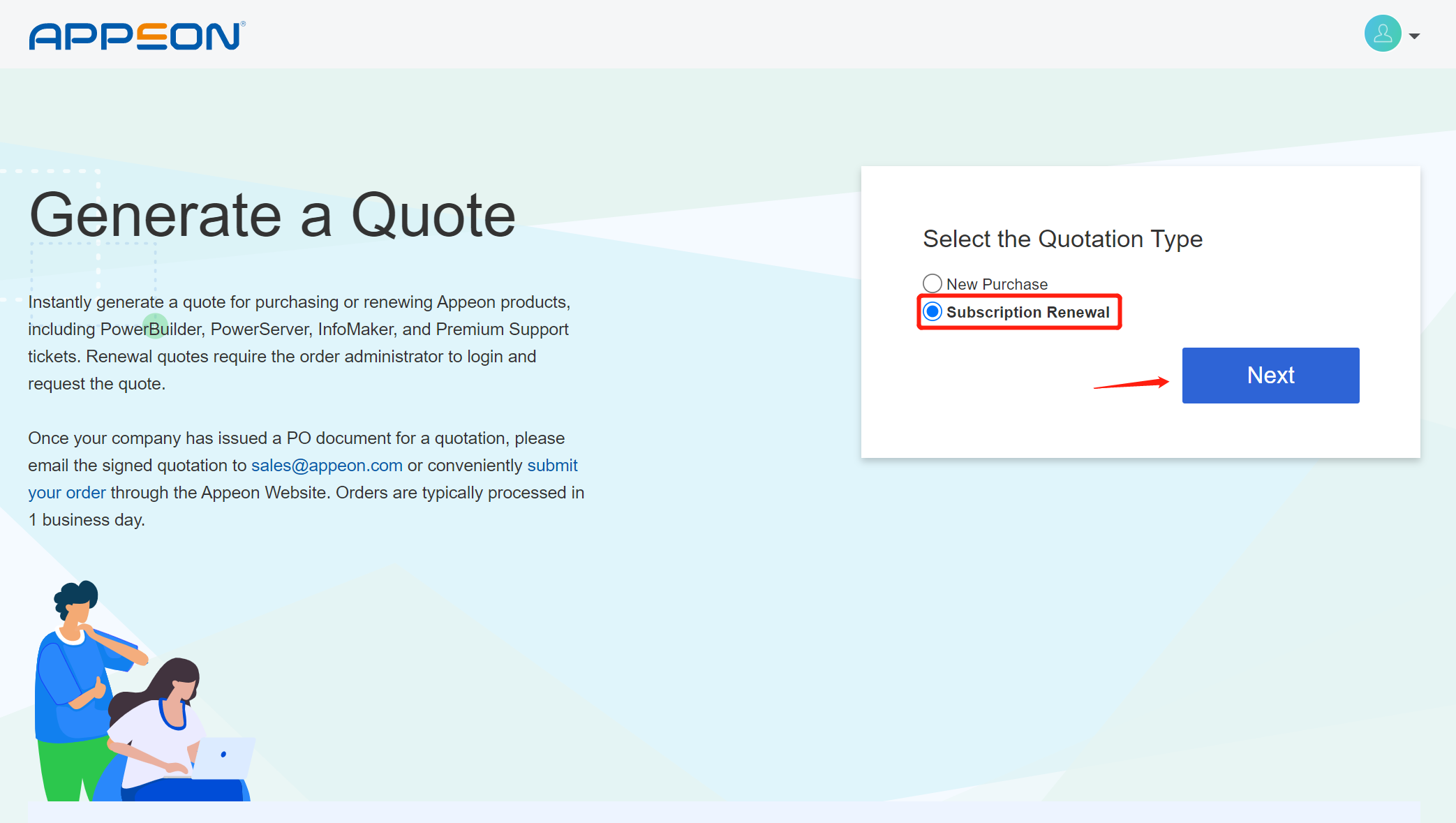Image resolution: width=1456 pixels, height=823 pixels.
Task: Click the Generate a Quote heading
Action: pyautogui.click(x=272, y=215)
